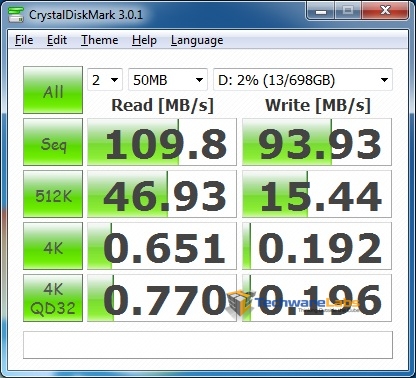
Task: Maximize the CrystalDiskMark window
Action: pyautogui.click(x=348, y=11)
